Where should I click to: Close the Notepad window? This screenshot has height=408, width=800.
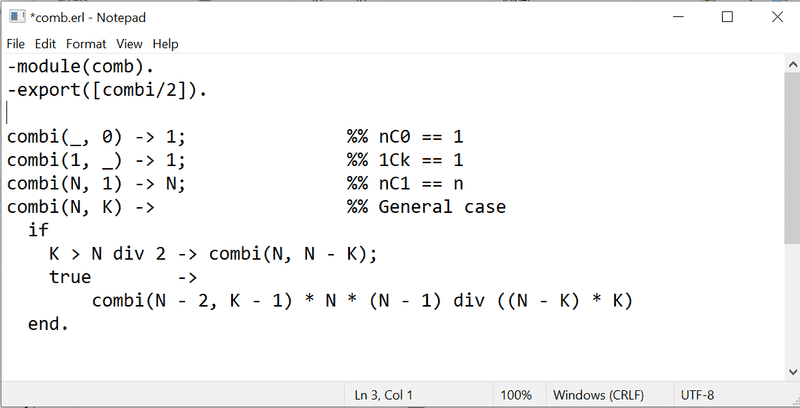pos(773,16)
